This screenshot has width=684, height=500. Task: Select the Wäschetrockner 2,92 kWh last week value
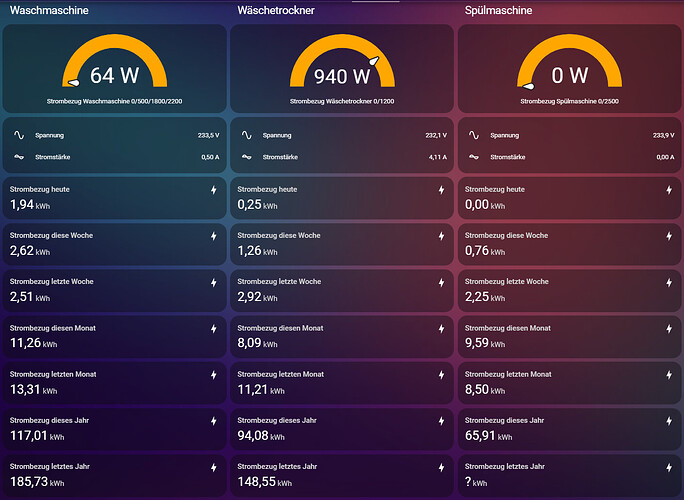click(257, 297)
